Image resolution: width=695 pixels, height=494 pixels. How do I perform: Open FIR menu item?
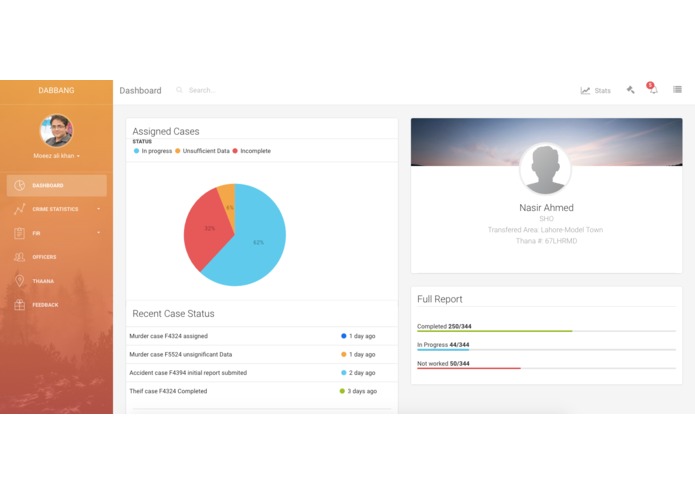[x=57, y=233]
